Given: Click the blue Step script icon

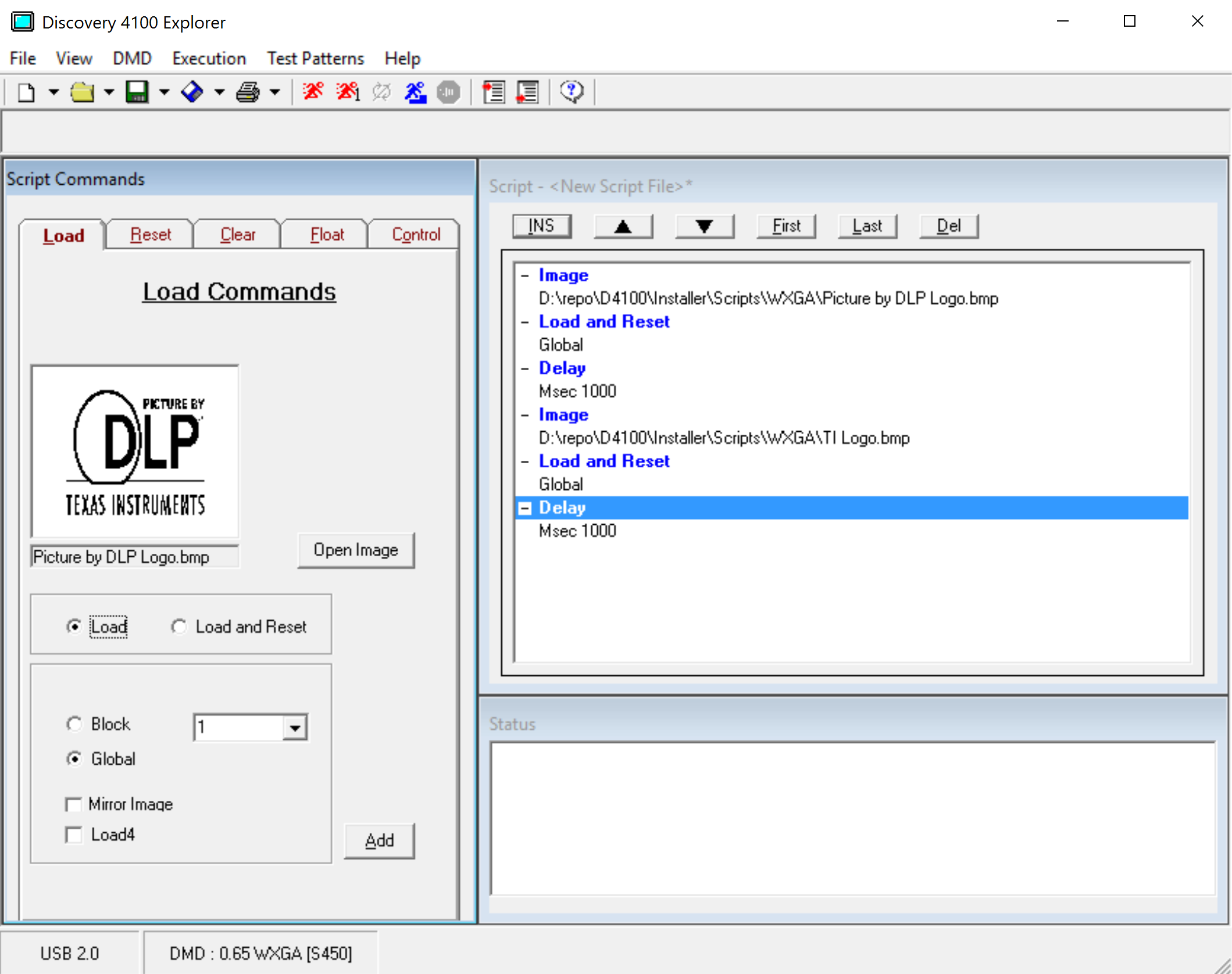Looking at the screenshot, I should pos(416,92).
